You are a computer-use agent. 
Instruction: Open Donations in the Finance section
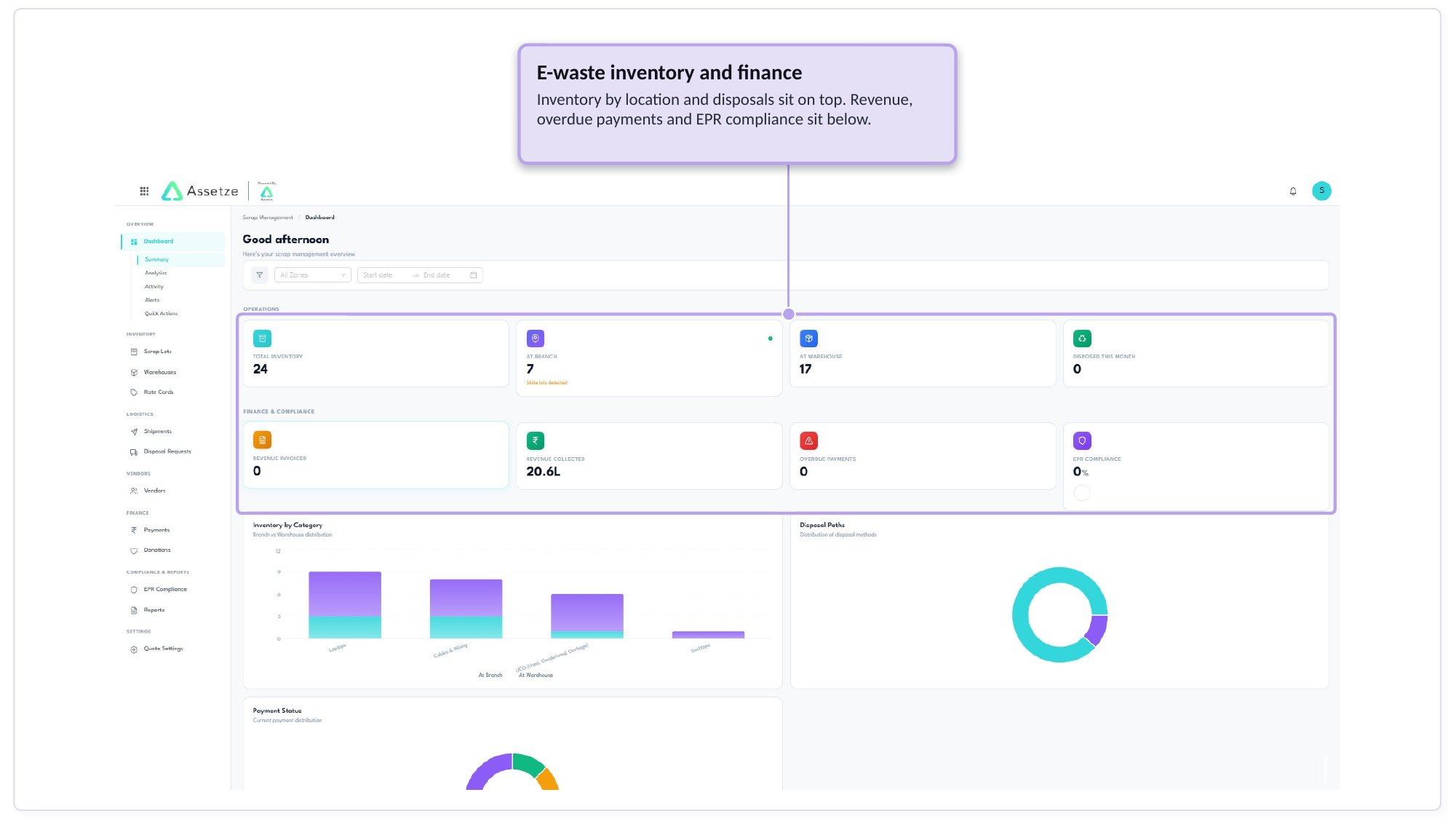tap(157, 550)
